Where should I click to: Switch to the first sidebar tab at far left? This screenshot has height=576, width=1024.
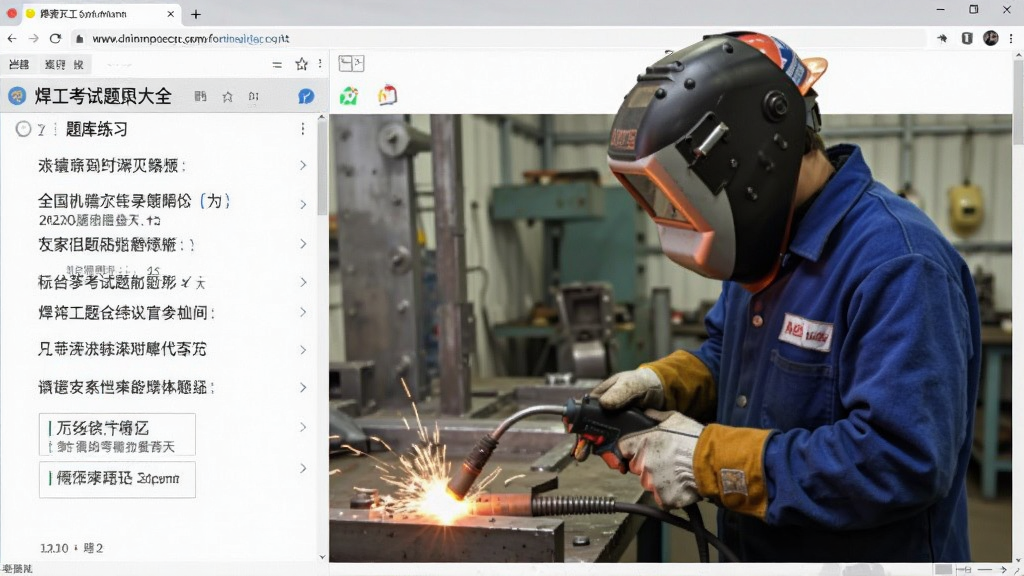pyautogui.click(x=19, y=64)
